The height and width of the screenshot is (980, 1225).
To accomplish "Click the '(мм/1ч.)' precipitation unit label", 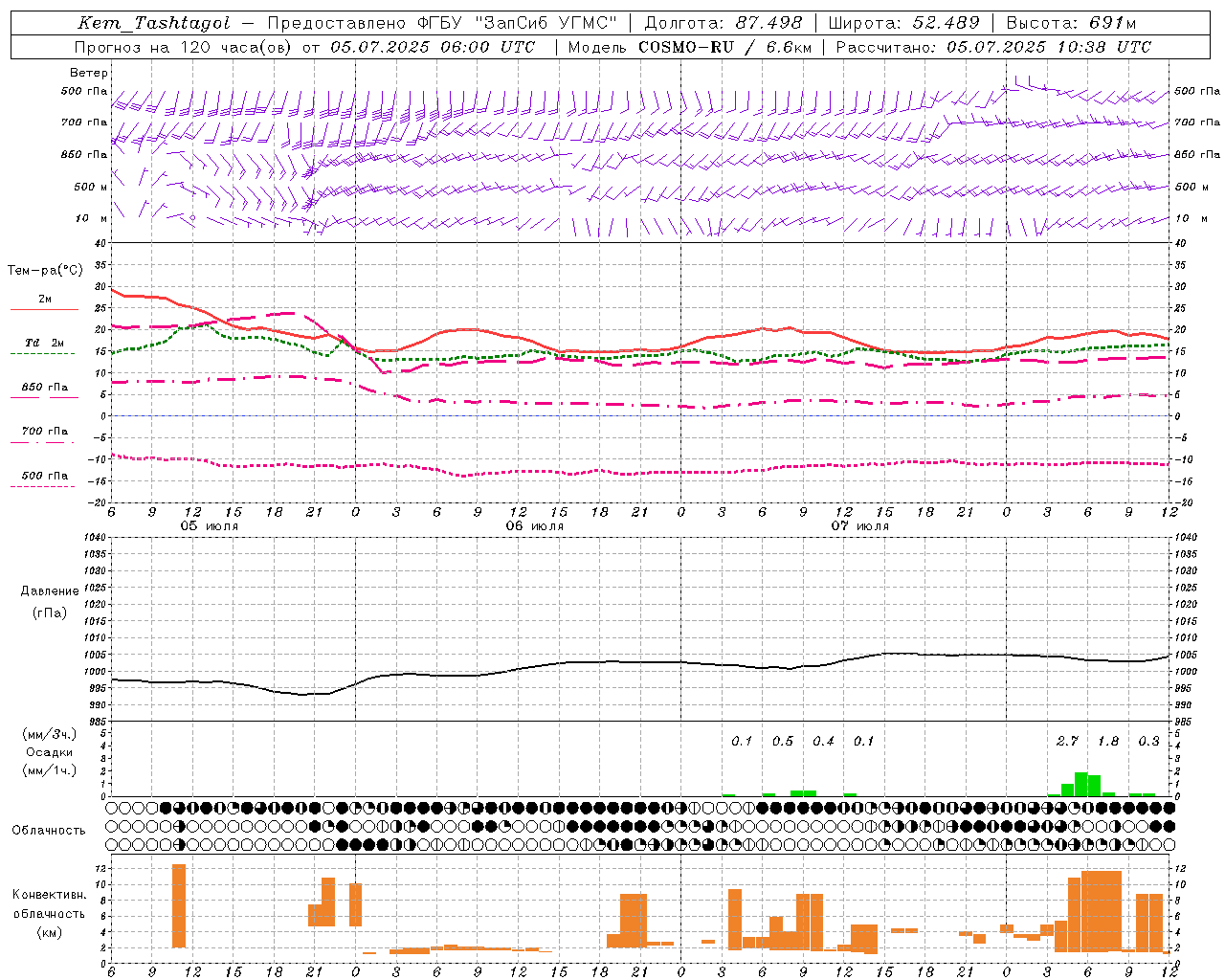I will 49,770.
